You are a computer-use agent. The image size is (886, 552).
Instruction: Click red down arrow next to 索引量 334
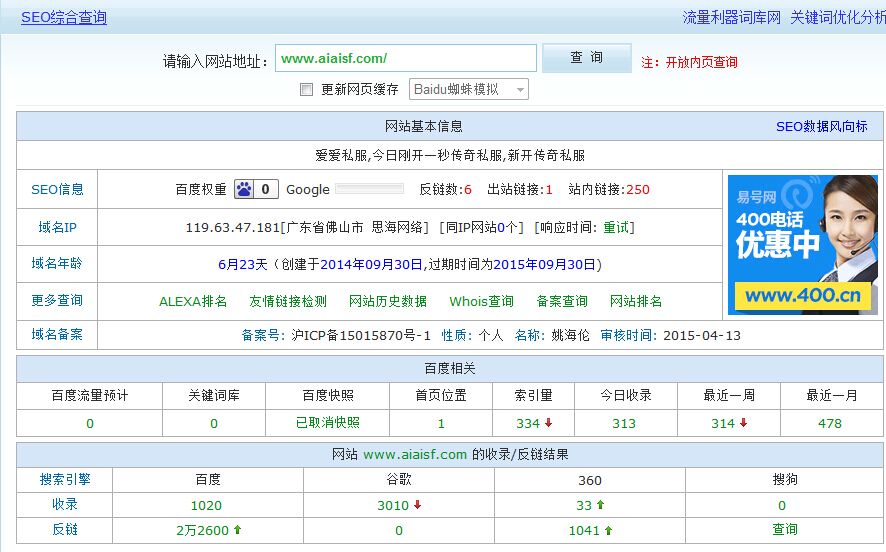click(549, 423)
